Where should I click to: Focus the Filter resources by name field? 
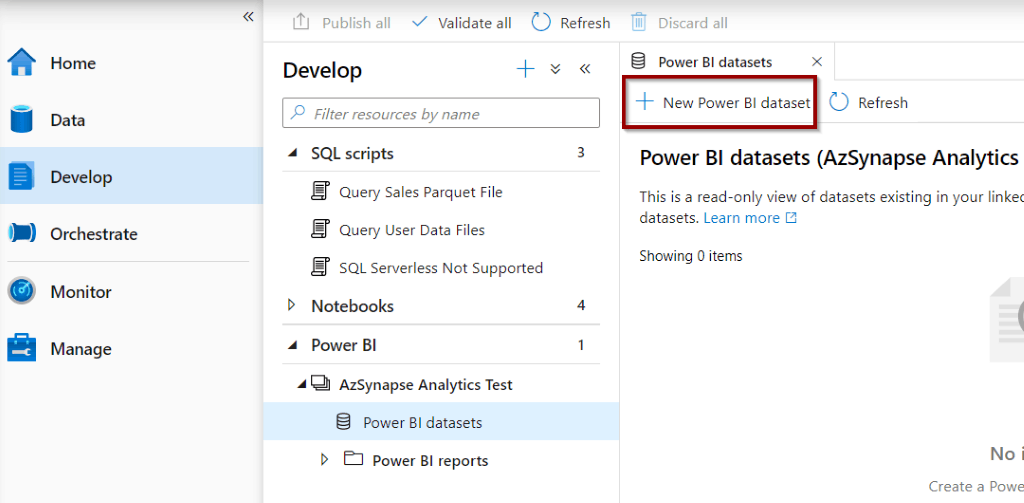pyautogui.click(x=441, y=114)
